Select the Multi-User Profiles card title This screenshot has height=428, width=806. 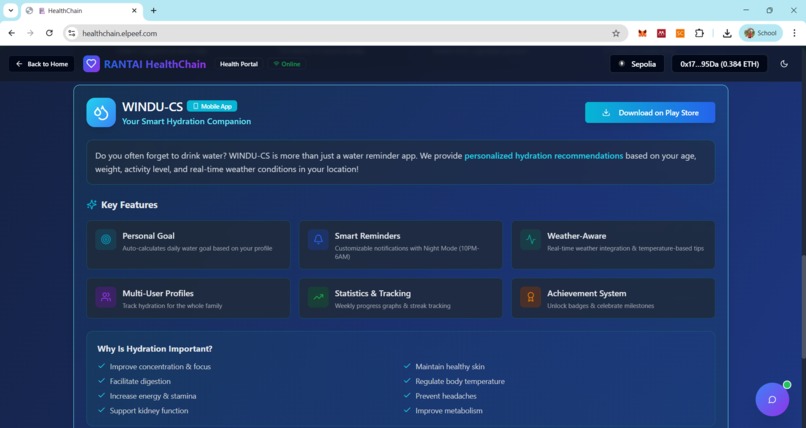coord(158,293)
